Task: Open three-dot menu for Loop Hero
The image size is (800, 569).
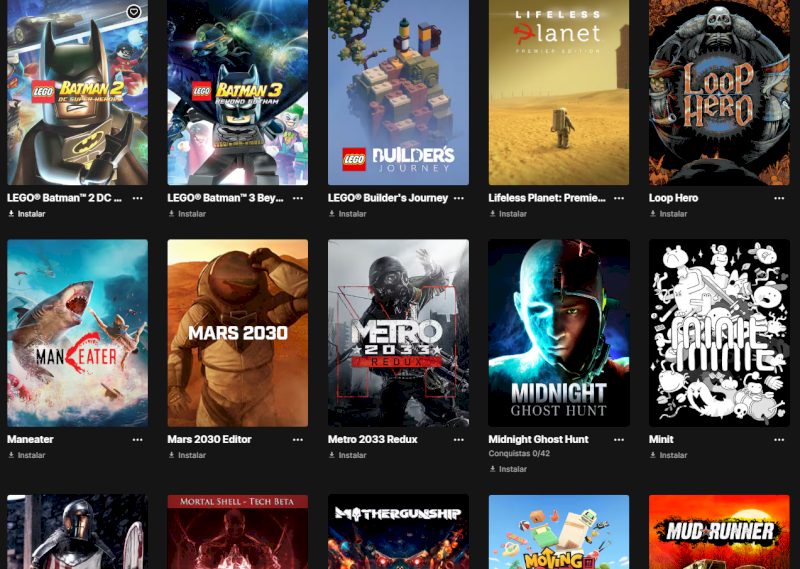Action: (x=779, y=198)
